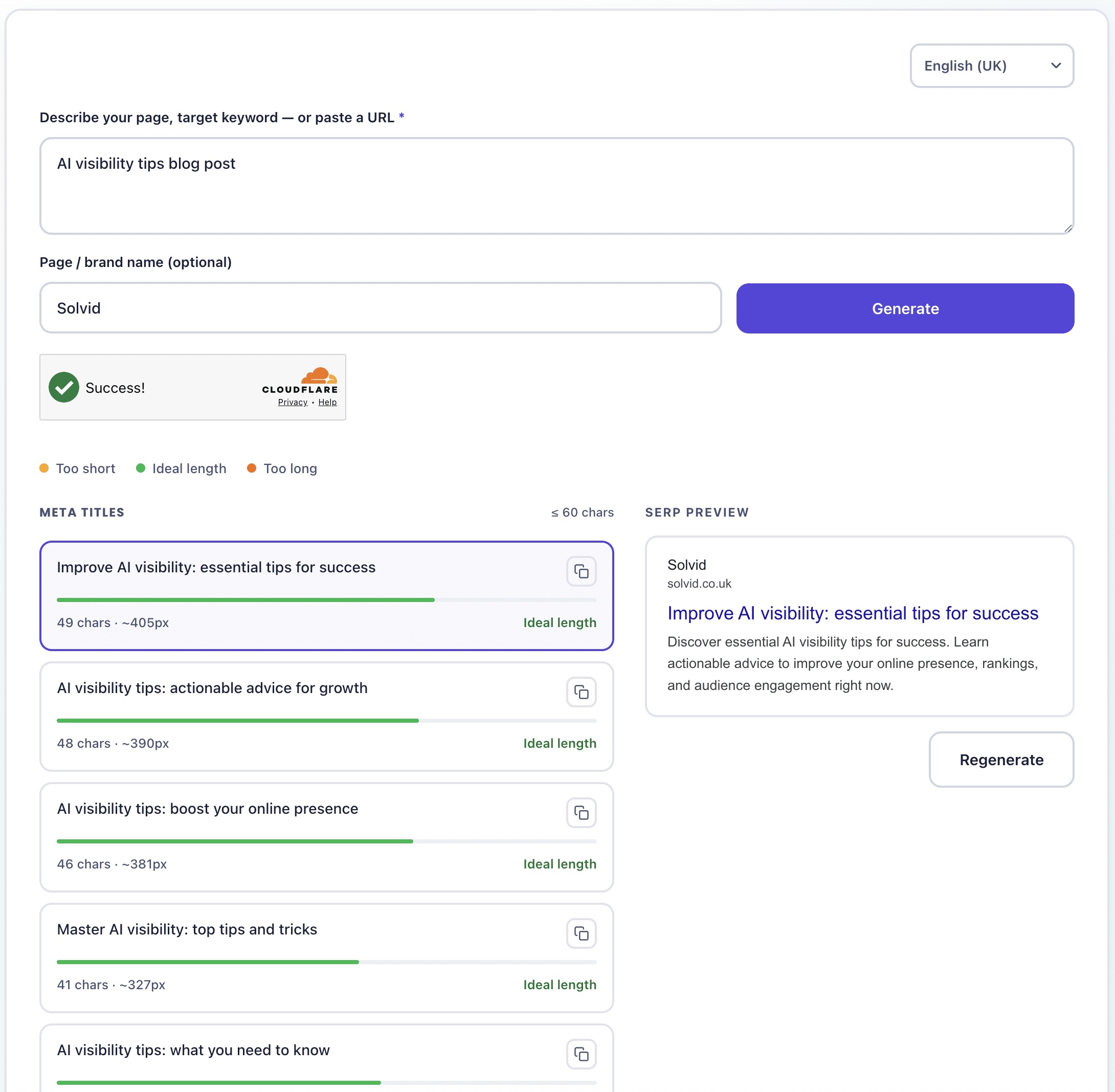Open the Cloudflare Privacy link
The image size is (1115, 1092).
[293, 402]
